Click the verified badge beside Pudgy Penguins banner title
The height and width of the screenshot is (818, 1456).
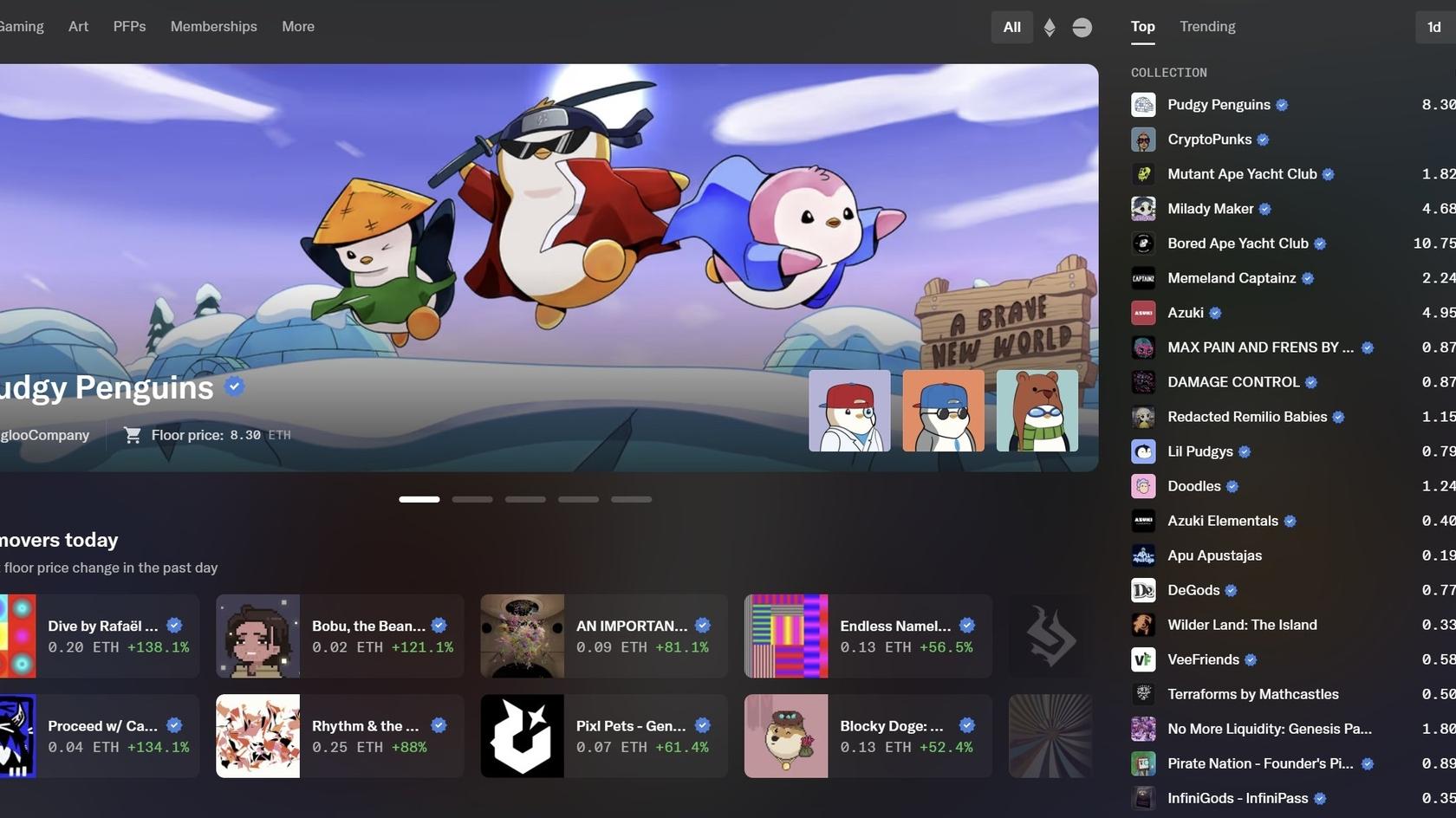(x=235, y=386)
